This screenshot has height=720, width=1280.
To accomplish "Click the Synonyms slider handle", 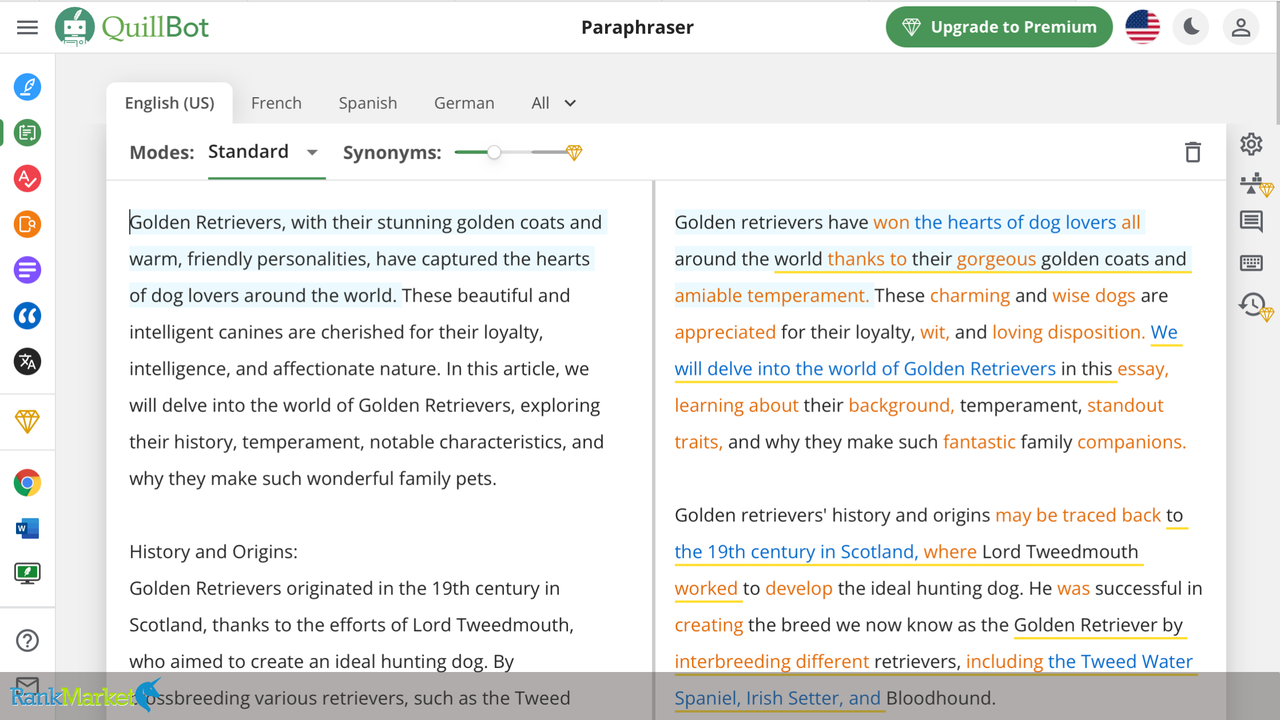I will [493, 152].
